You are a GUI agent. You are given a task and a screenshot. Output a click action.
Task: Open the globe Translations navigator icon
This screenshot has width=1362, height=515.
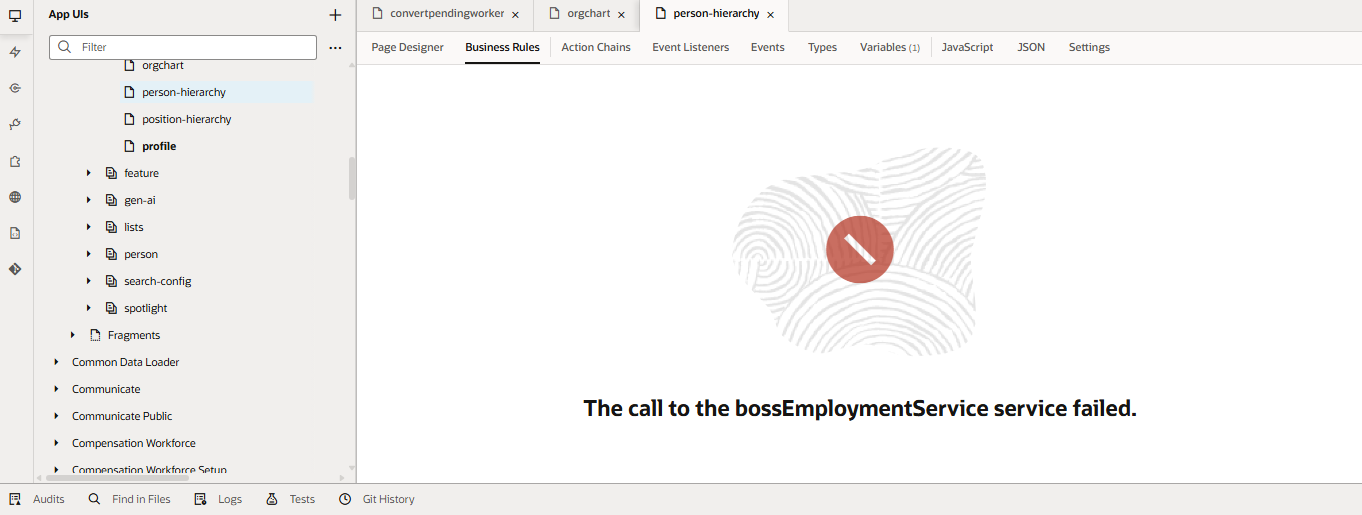click(x=15, y=197)
